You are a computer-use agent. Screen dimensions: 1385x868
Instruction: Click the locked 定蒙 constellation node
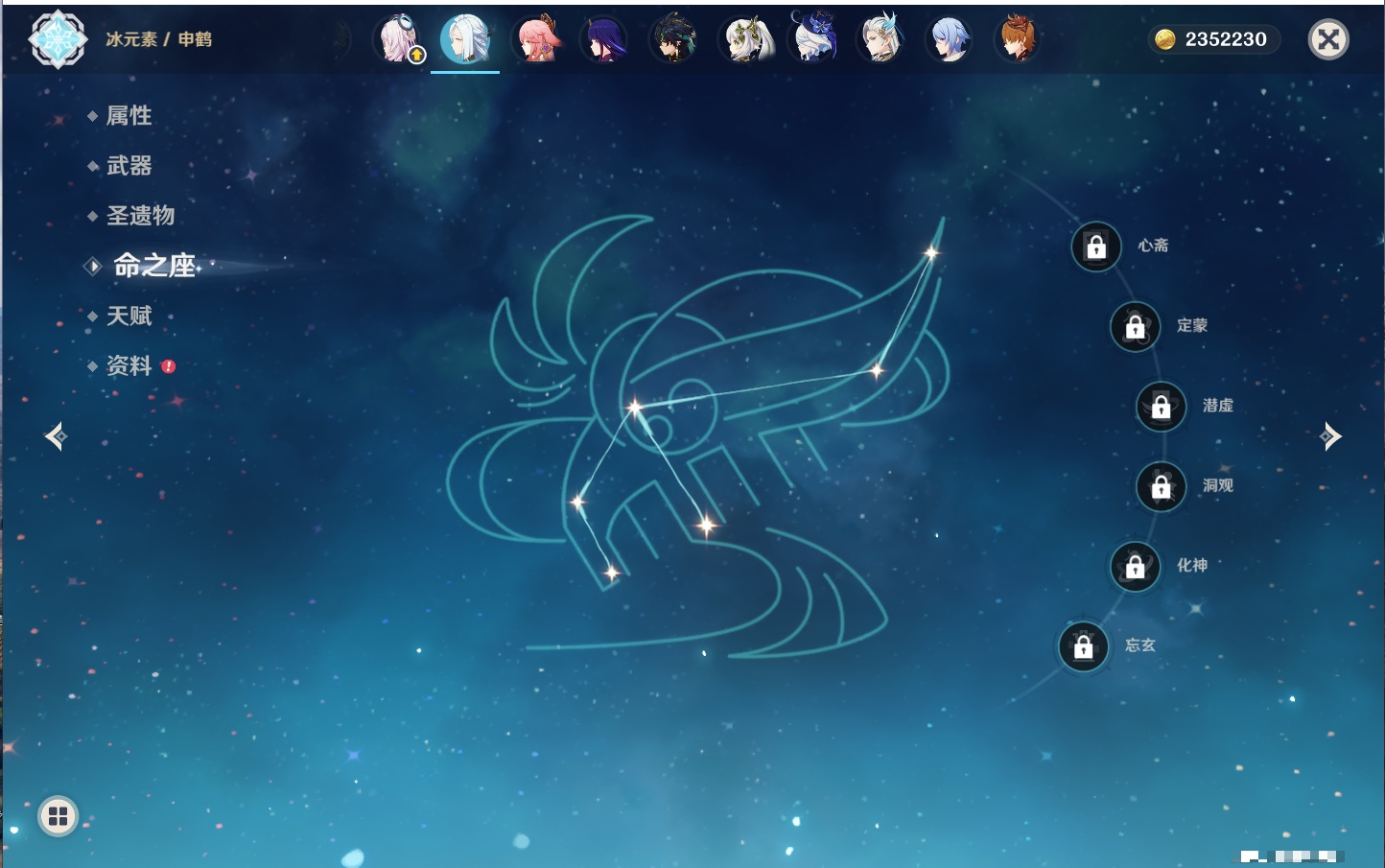pyautogui.click(x=1135, y=327)
